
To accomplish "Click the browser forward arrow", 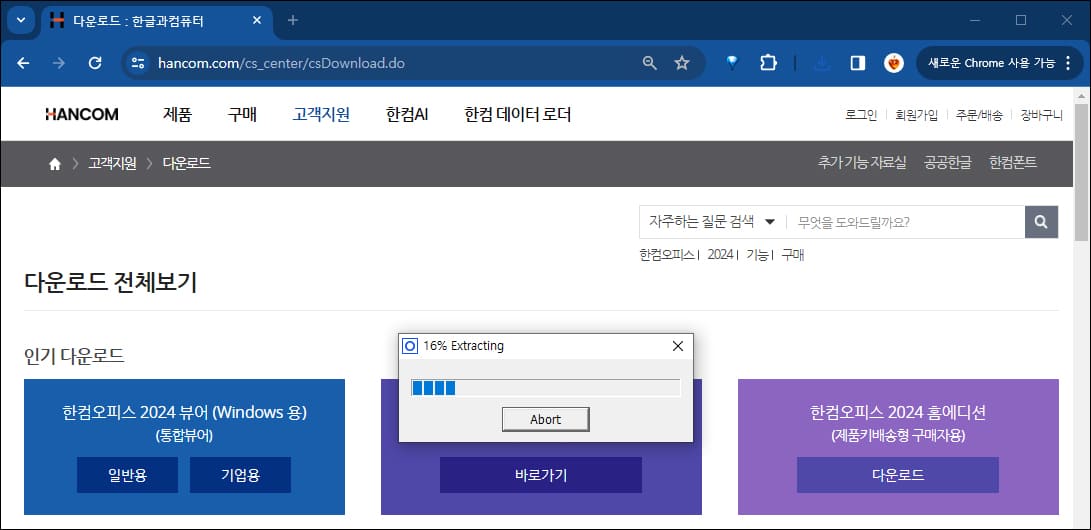I will pos(59,63).
